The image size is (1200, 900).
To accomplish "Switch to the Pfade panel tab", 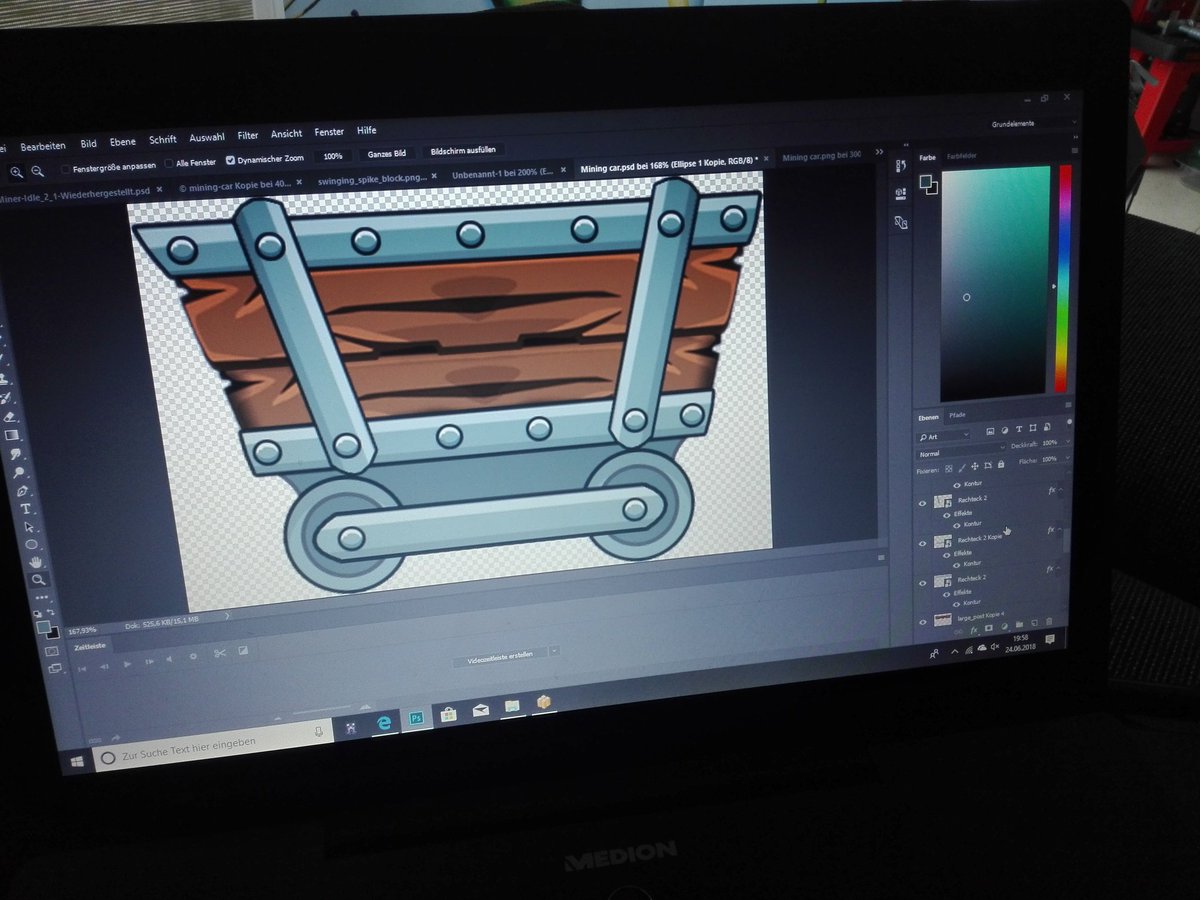I will [957, 415].
